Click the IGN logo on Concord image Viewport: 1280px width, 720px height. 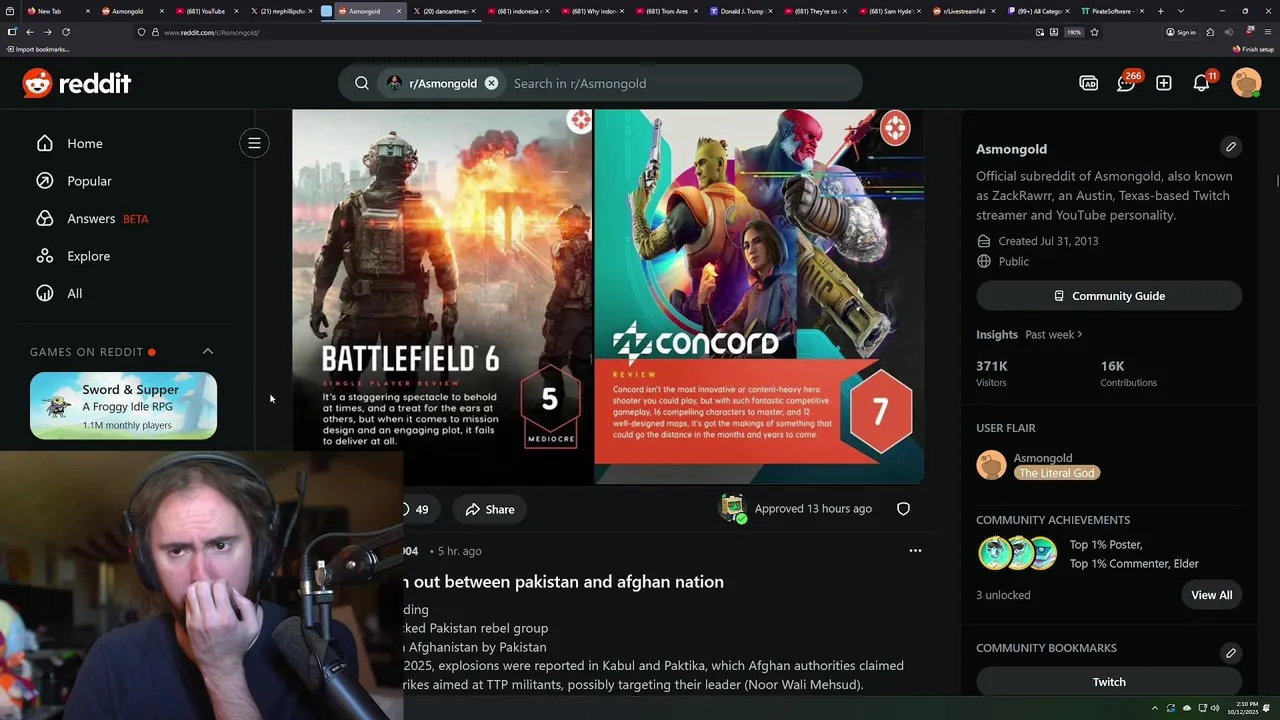(x=895, y=128)
